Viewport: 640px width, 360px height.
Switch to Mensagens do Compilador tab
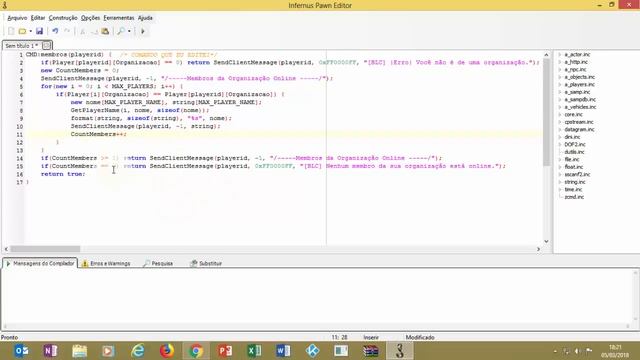[x=40, y=263]
